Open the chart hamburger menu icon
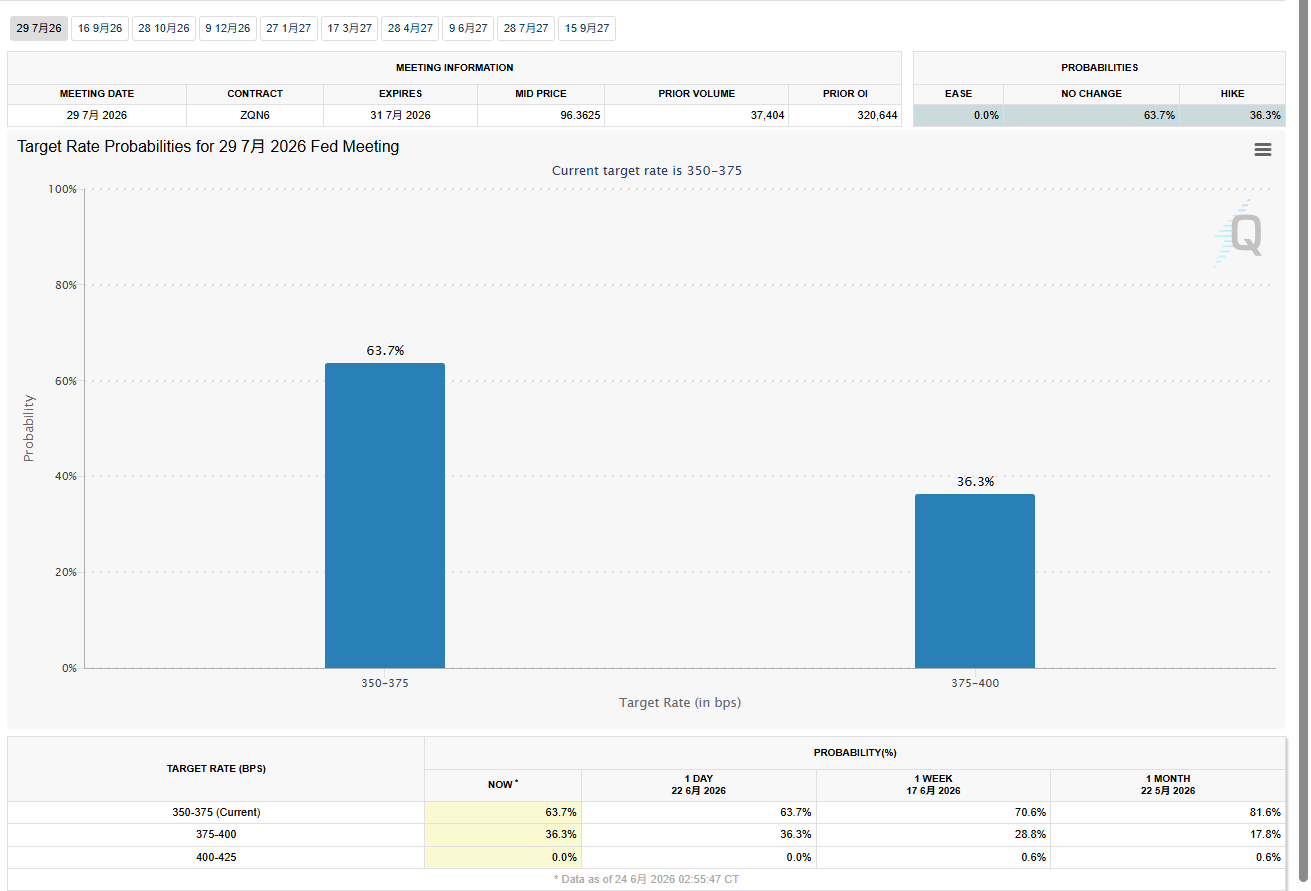The width and height of the screenshot is (1311, 891). (1263, 149)
